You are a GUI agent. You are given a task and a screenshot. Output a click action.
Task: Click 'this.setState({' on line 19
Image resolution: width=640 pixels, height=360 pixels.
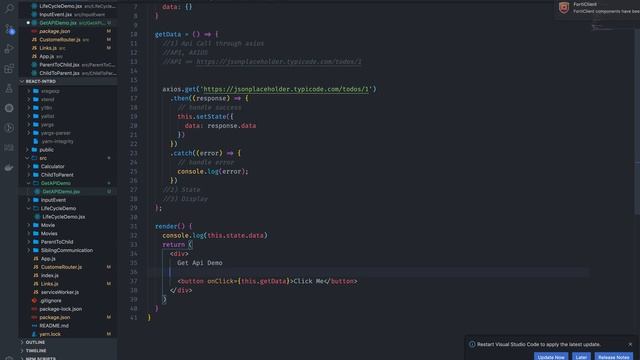click(x=205, y=116)
